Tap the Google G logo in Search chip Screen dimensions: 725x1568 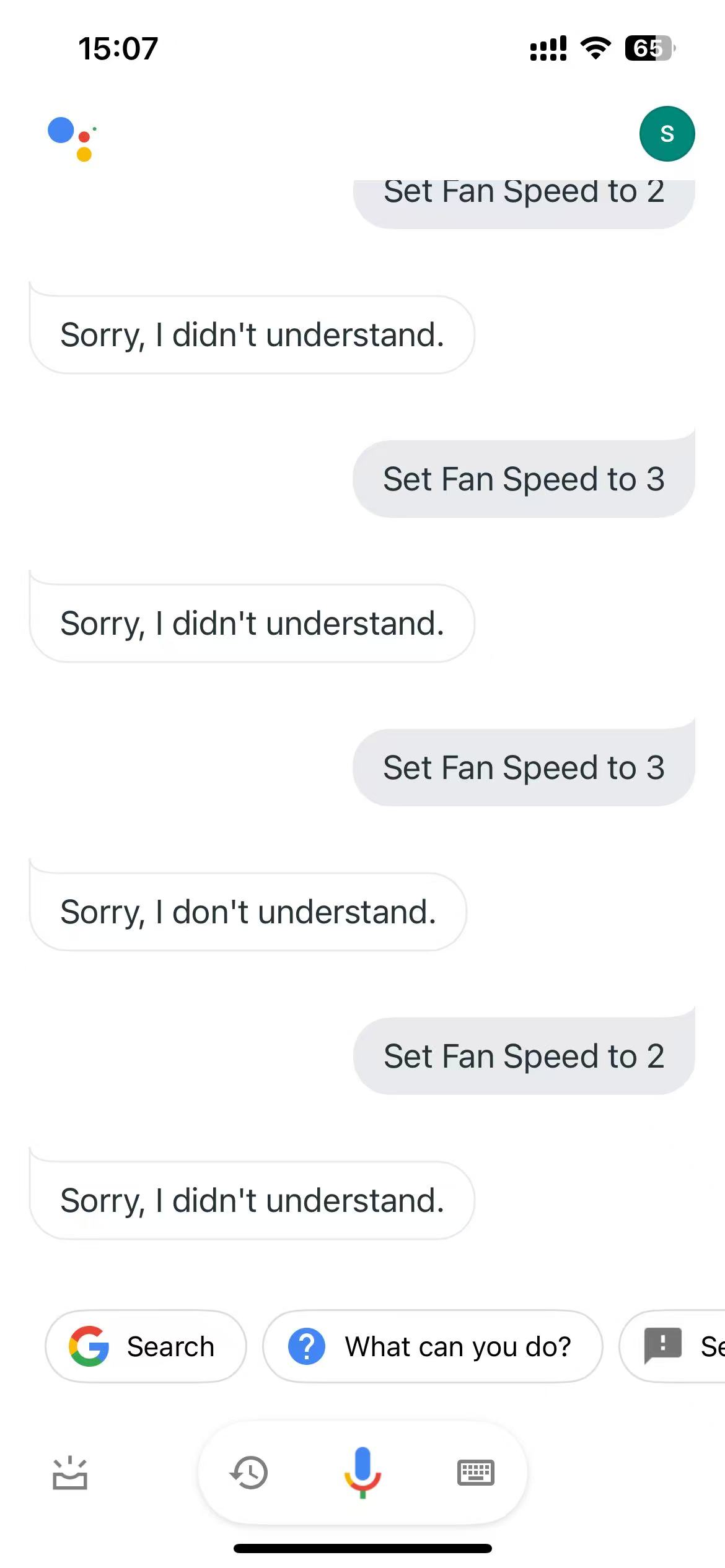(89, 1346)
